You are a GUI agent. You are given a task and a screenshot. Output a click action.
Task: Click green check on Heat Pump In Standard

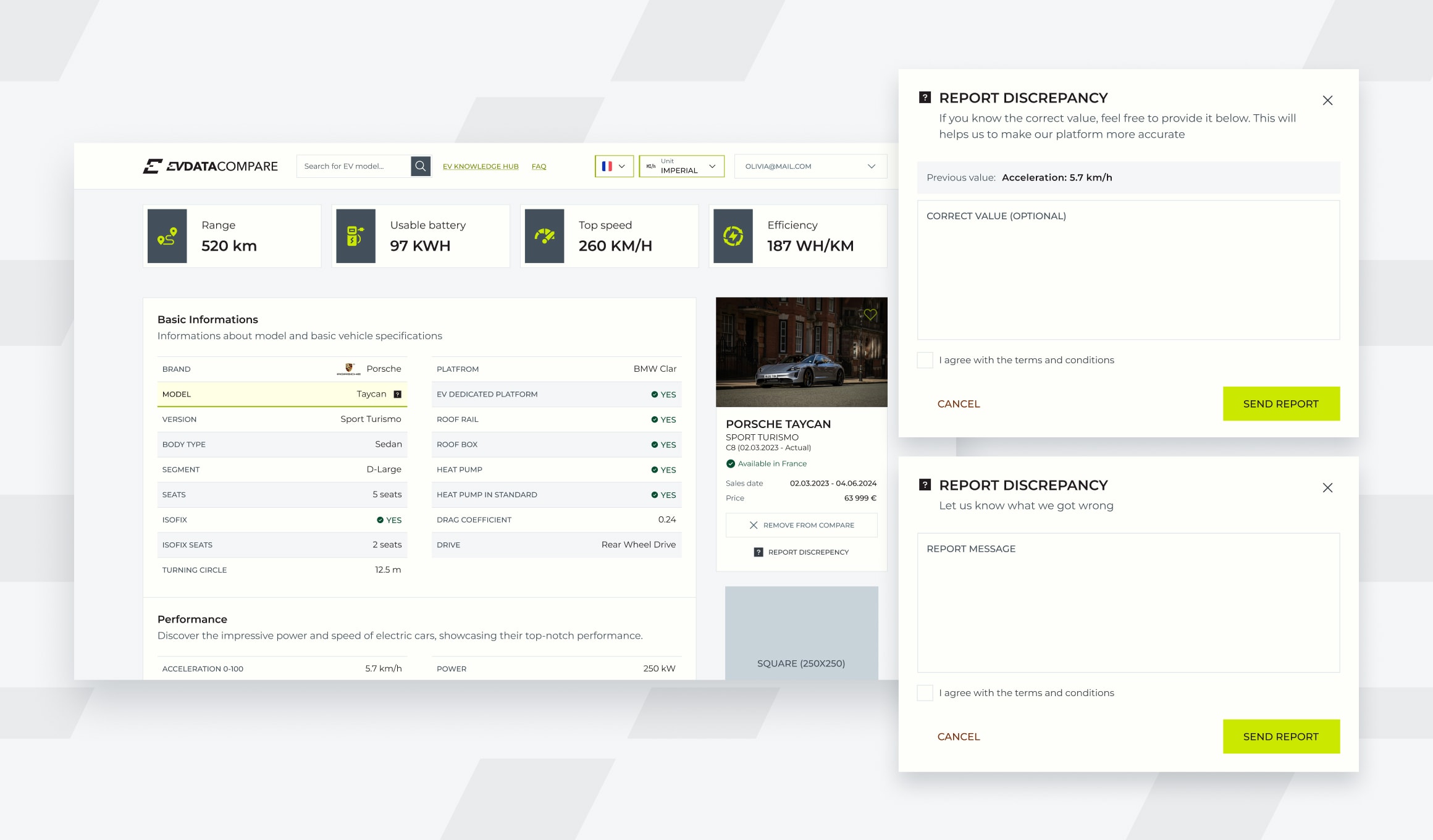click(x=654, y=495)
